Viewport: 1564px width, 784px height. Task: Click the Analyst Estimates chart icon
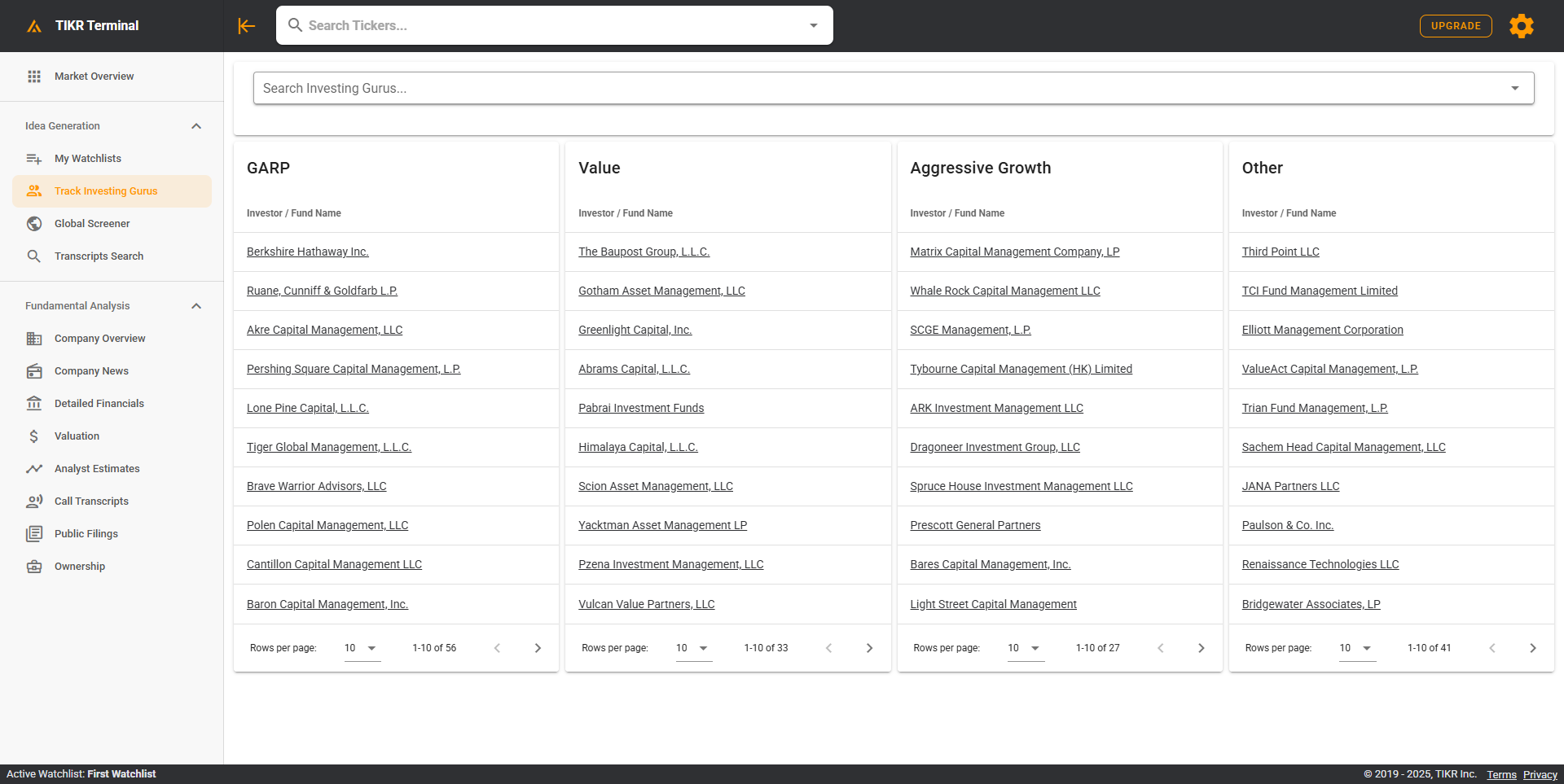click(34, 469)
